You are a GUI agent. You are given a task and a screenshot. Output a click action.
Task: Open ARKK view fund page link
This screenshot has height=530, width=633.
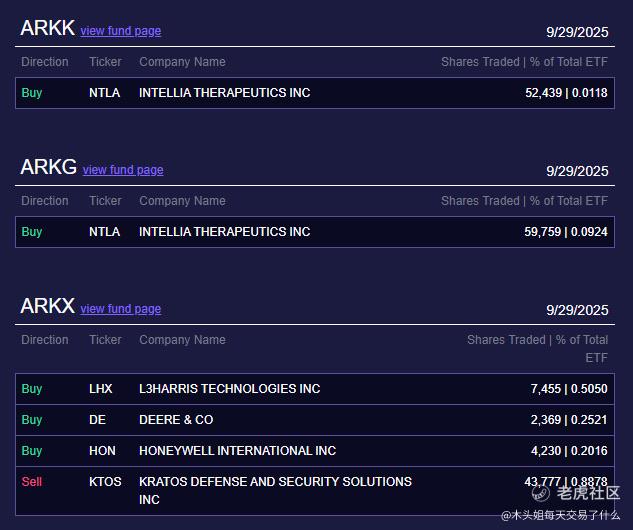click(120, 31)
